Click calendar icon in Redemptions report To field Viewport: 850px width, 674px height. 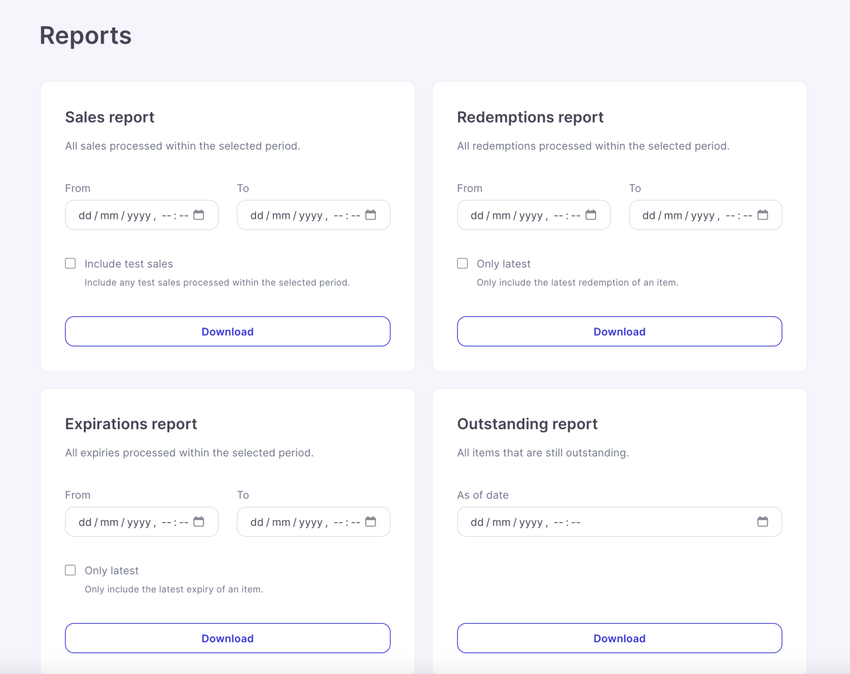click(763, 215)
